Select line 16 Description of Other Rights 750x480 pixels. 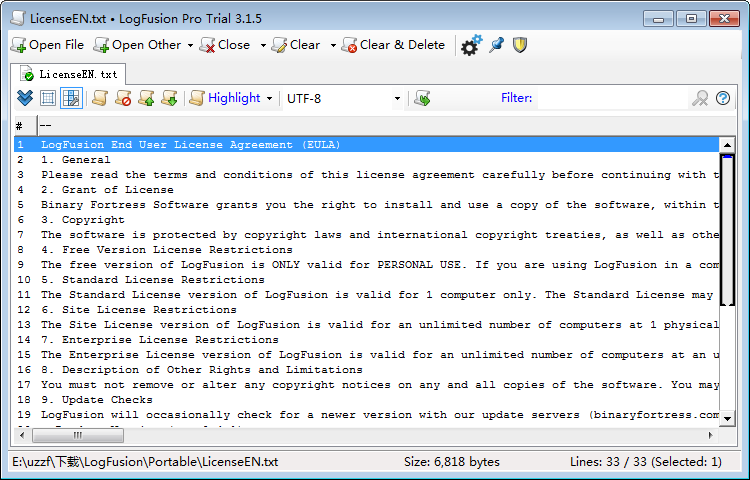pos(366,370)
